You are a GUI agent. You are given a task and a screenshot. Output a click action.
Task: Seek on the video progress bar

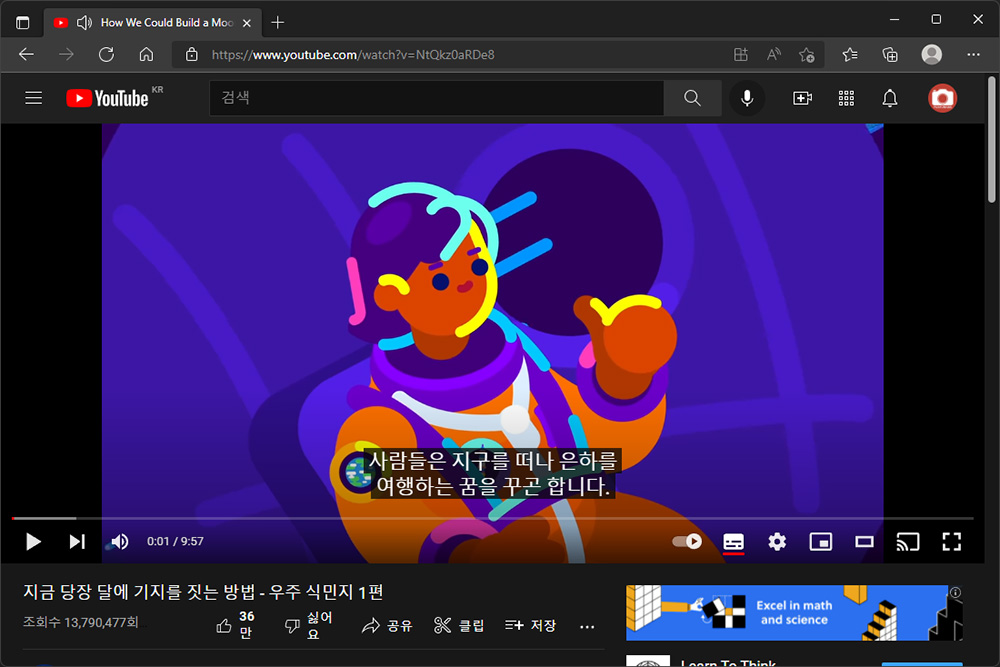[492, 518]
